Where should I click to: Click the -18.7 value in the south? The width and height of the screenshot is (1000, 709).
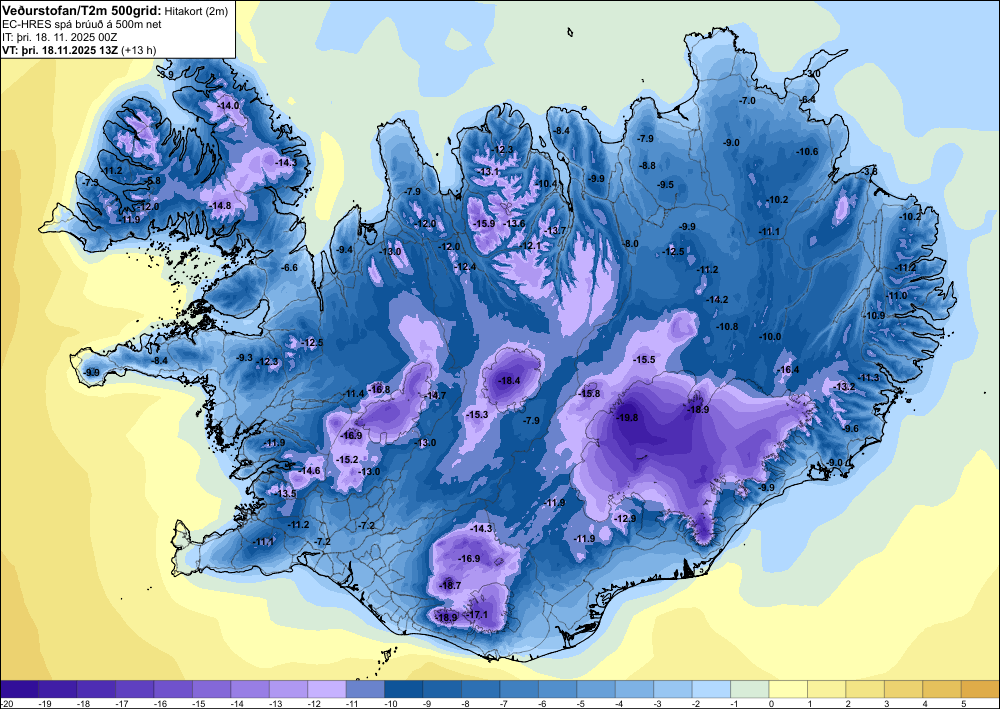click(x=450, y=585)
